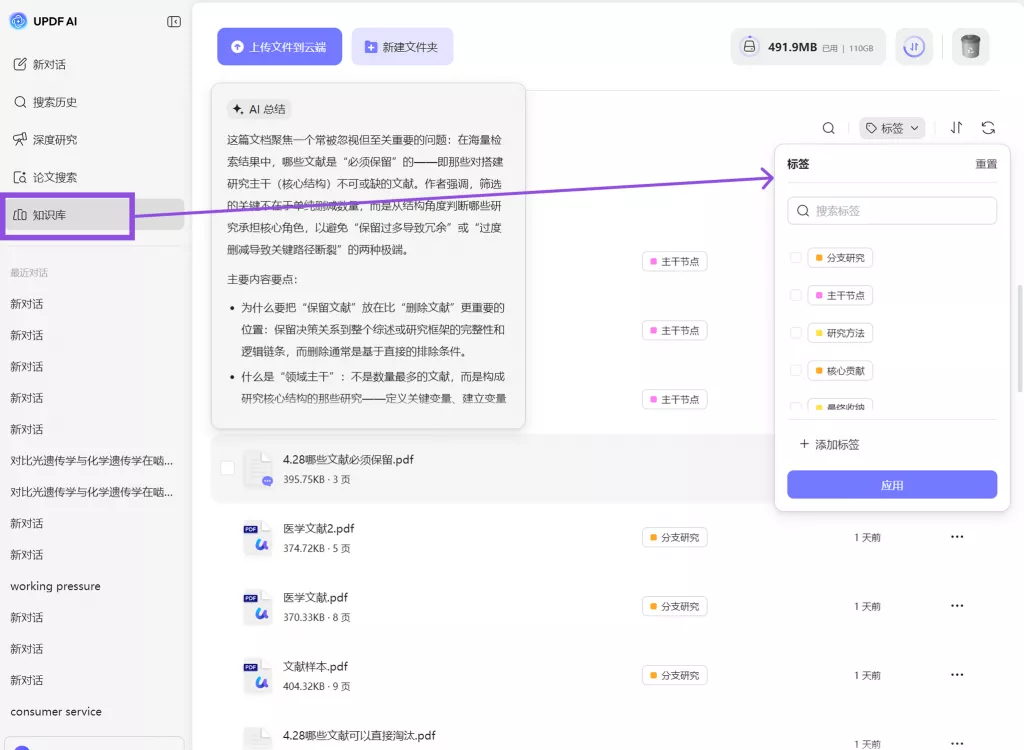Click the 医学文献2.pdf PDF icon

tap(258, 538)
